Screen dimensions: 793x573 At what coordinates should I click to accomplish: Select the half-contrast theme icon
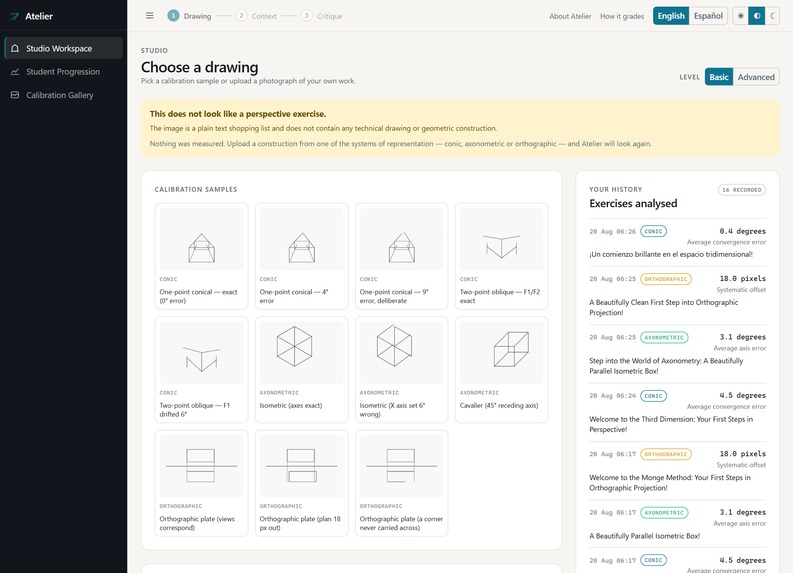tap(757, 16)
